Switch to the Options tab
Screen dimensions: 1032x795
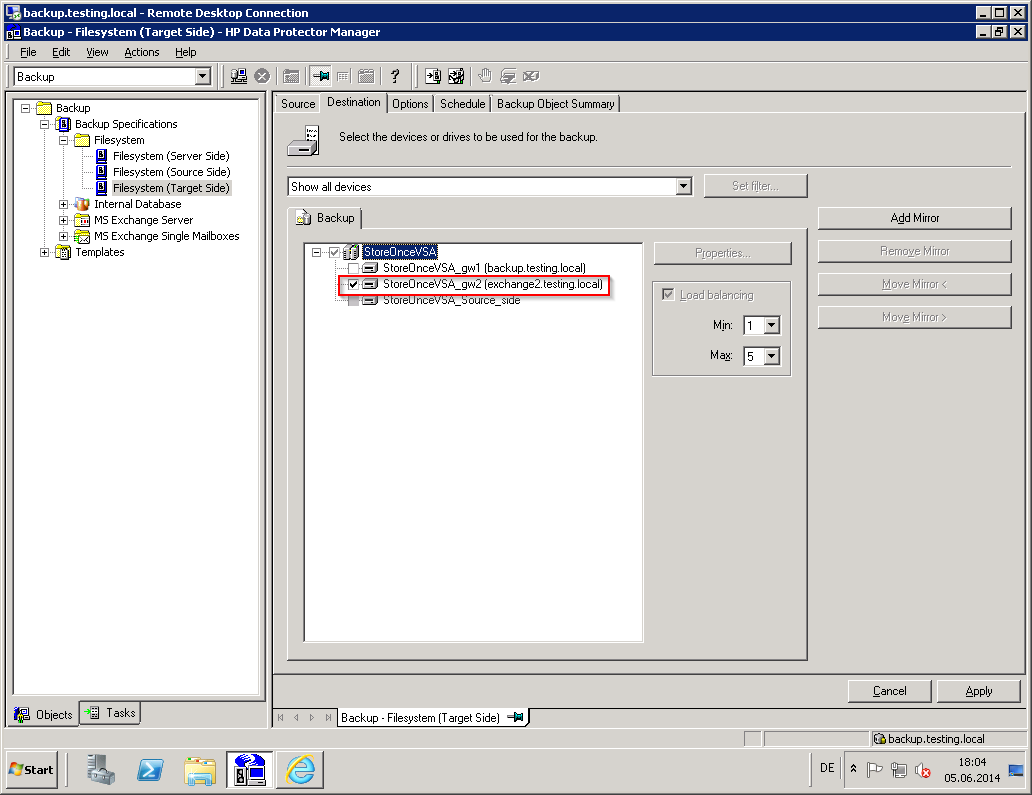410,104
